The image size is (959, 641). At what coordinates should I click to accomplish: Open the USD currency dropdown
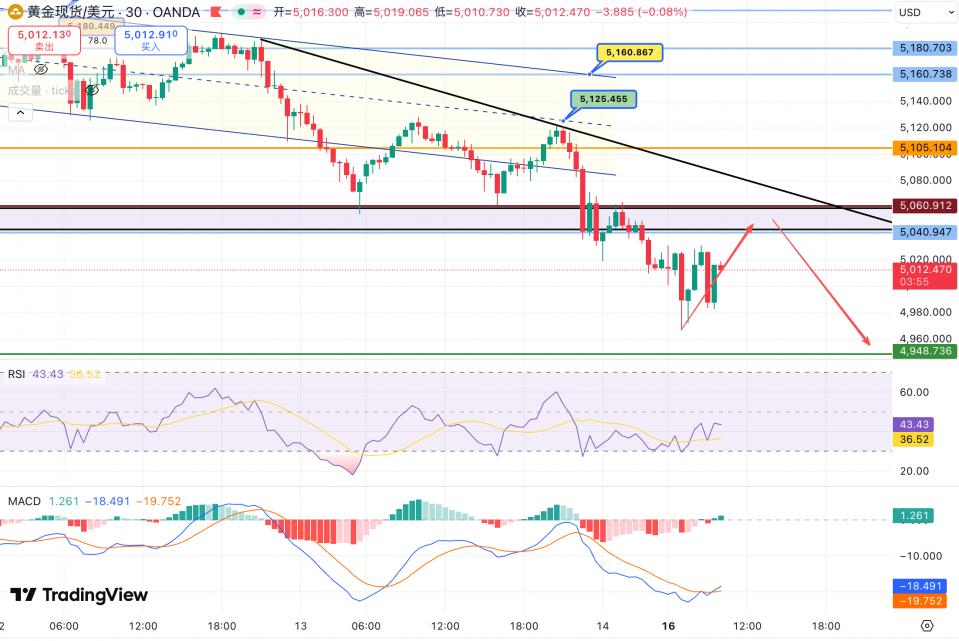coord(910,13)
